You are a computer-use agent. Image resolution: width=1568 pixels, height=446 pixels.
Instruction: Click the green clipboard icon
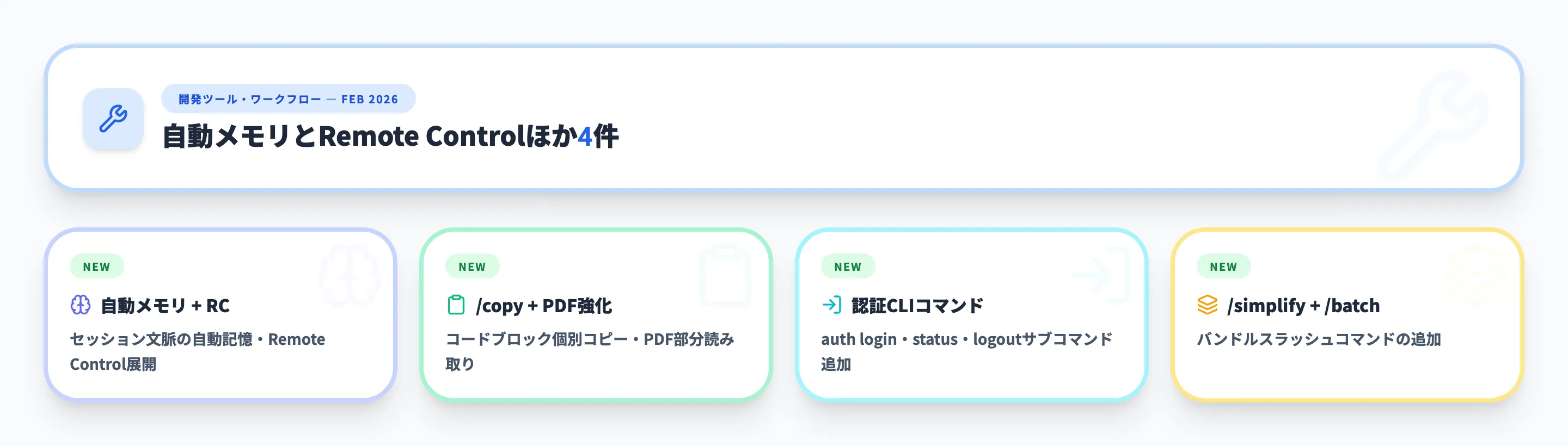tap(456, 305)
